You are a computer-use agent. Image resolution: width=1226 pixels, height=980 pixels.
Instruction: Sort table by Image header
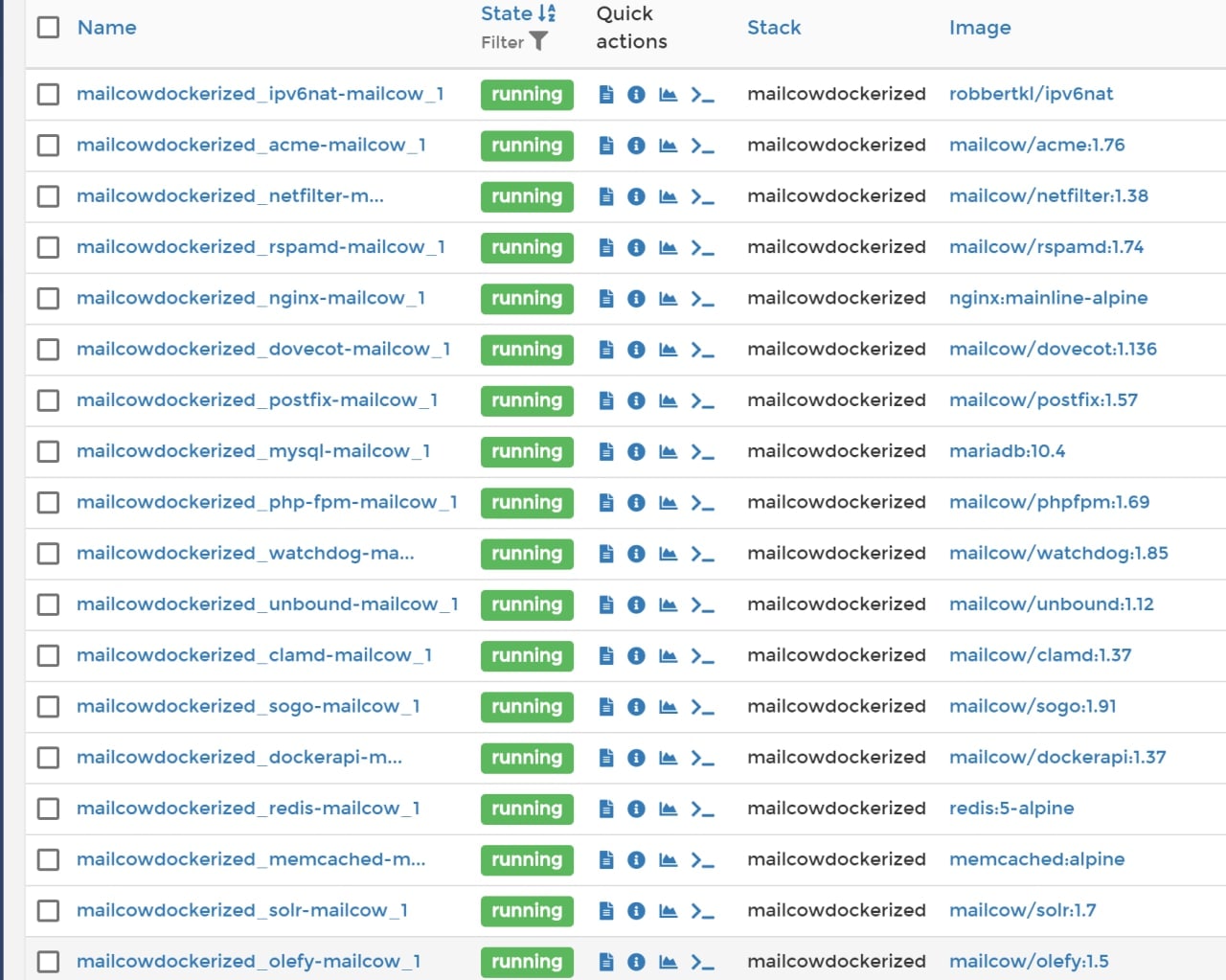[980, 28]
